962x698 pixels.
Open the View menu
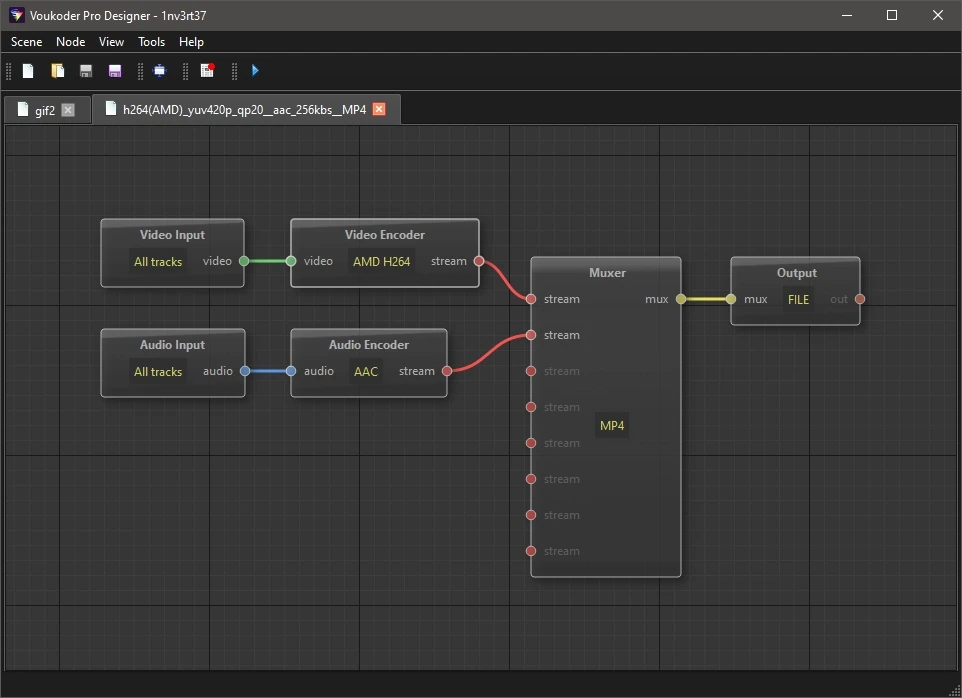pyautogui.click(x=111, y=42)
